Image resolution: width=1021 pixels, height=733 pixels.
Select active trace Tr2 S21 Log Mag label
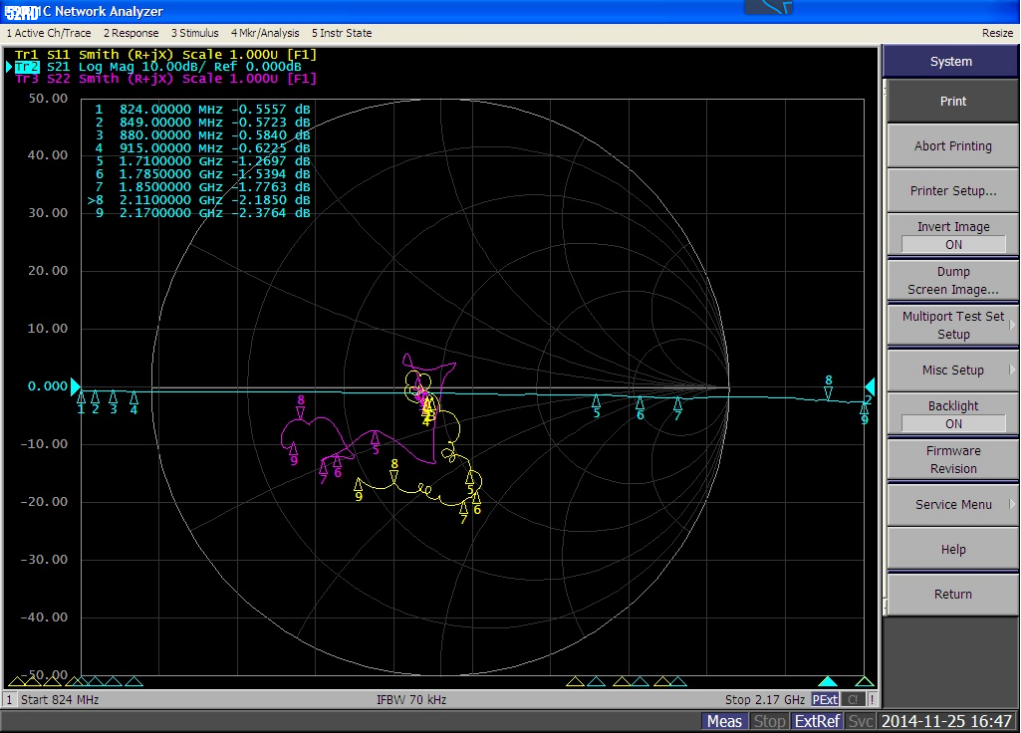point(158,66)
